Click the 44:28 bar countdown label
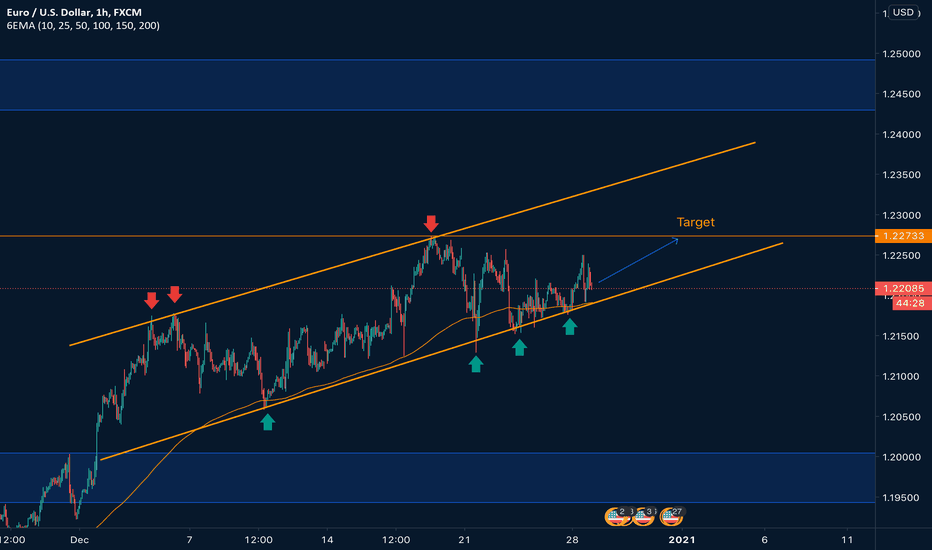932x550 pixels. click(x=911, y=303)
